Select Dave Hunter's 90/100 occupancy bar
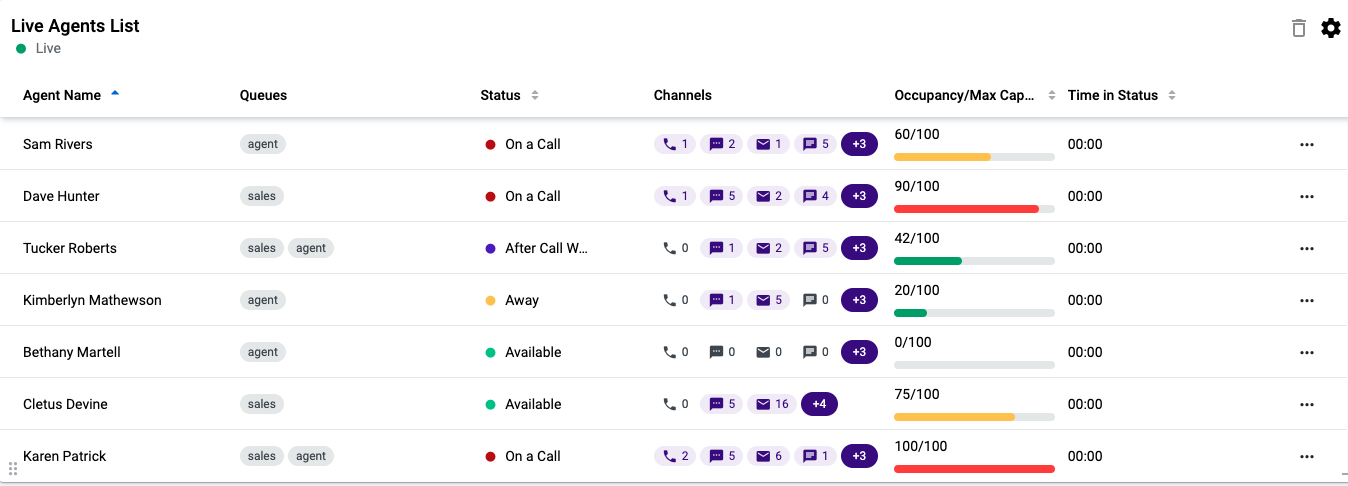This screenshot has height=486, width=1348. (x=974, y=209)
